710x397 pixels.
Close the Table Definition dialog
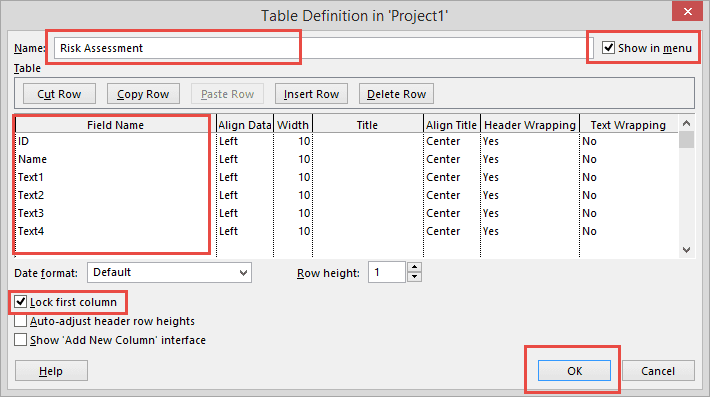coord(687,11)
